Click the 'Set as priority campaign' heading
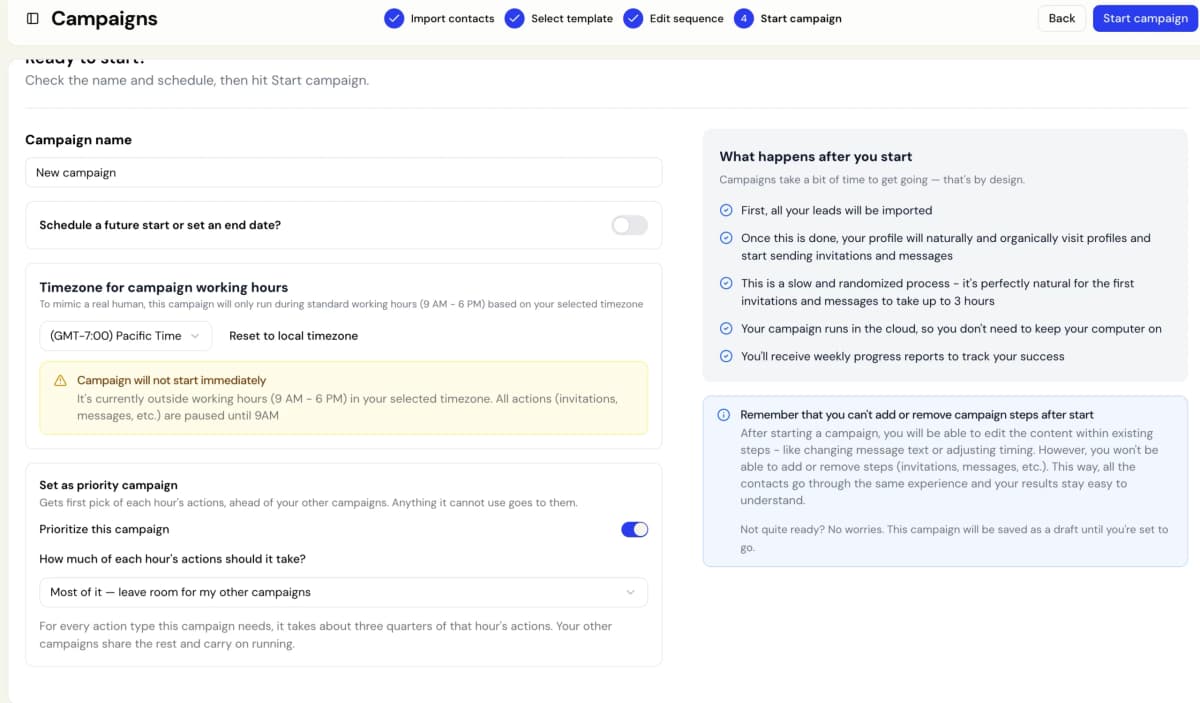Image resolution: width=1200 pixels, height=703 pixels. [x=108, y=485]
